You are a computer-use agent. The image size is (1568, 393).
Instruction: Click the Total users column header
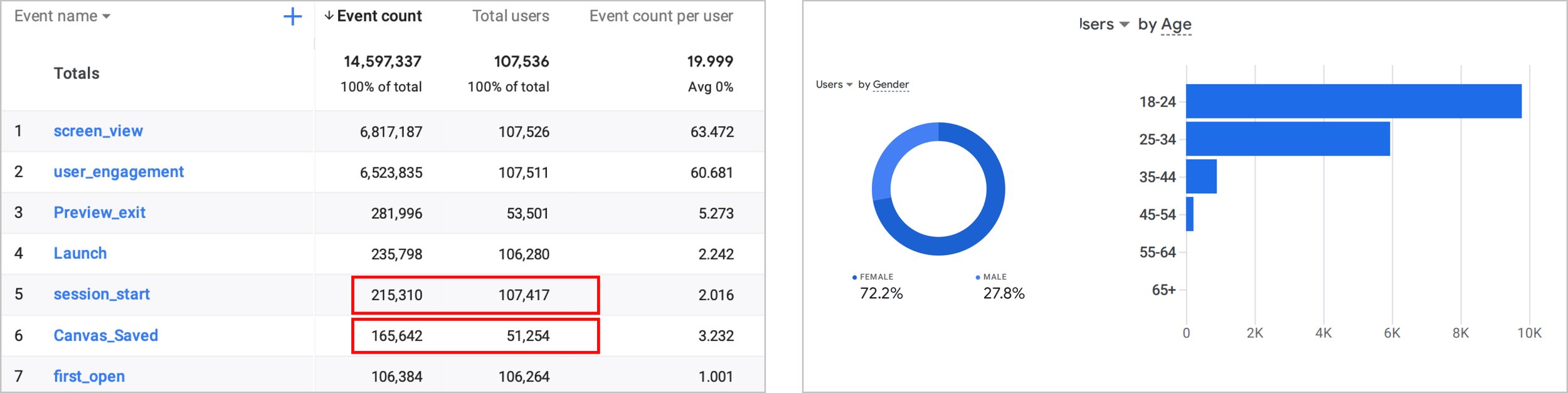[511, 16]
